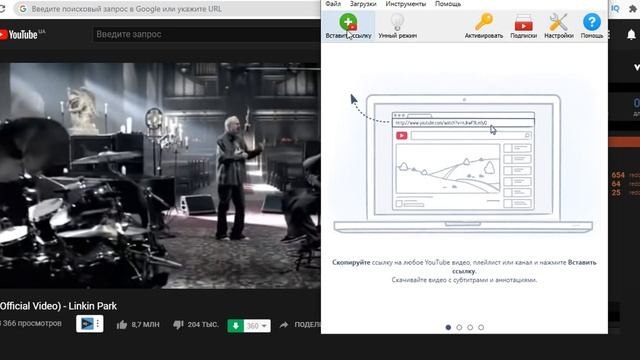
Task: Click the browser address bar
Action: point(167,9)
